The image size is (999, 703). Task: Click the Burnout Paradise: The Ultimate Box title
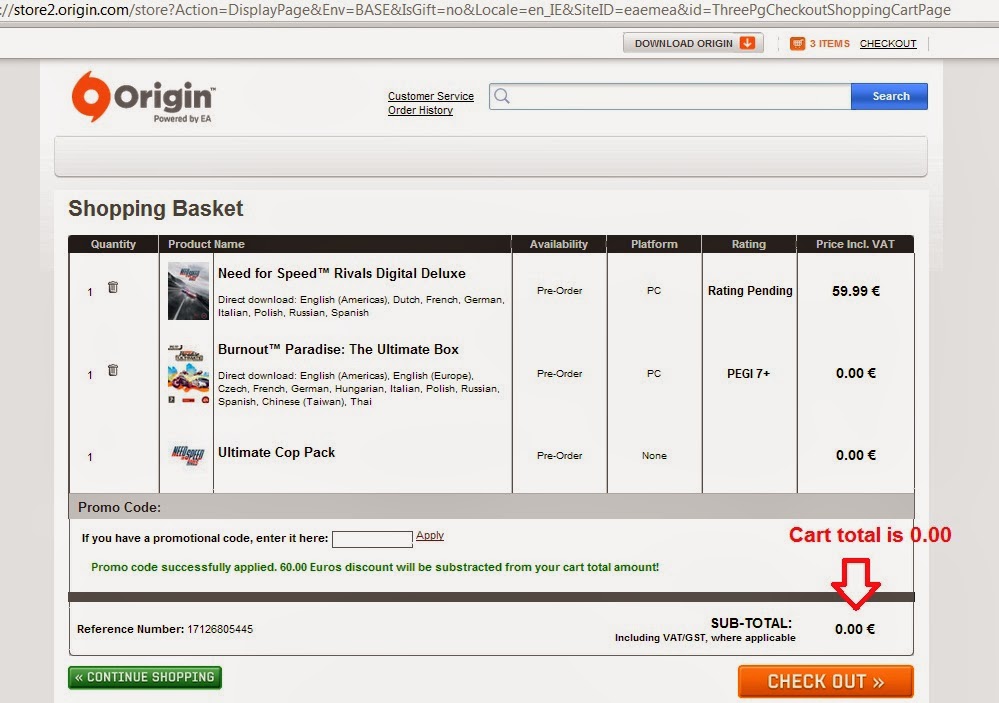338,349
